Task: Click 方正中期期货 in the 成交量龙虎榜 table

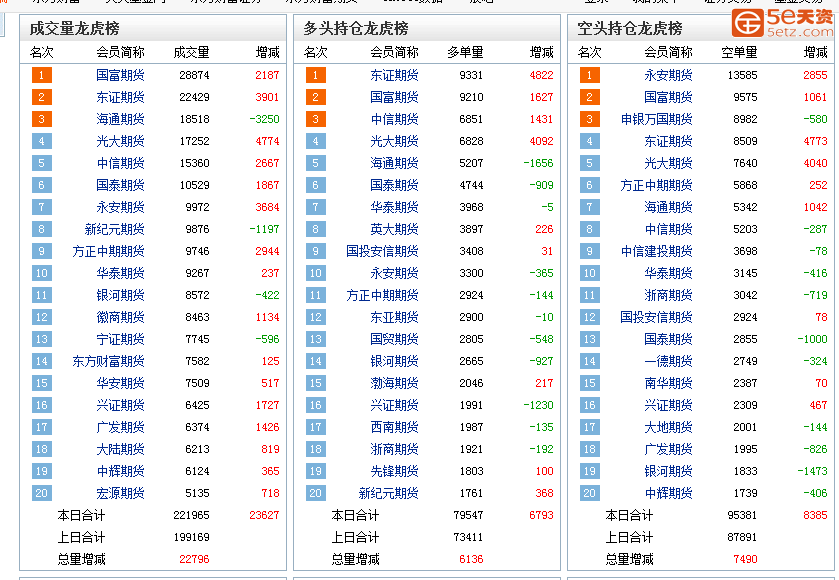Action: pos(109,251)
